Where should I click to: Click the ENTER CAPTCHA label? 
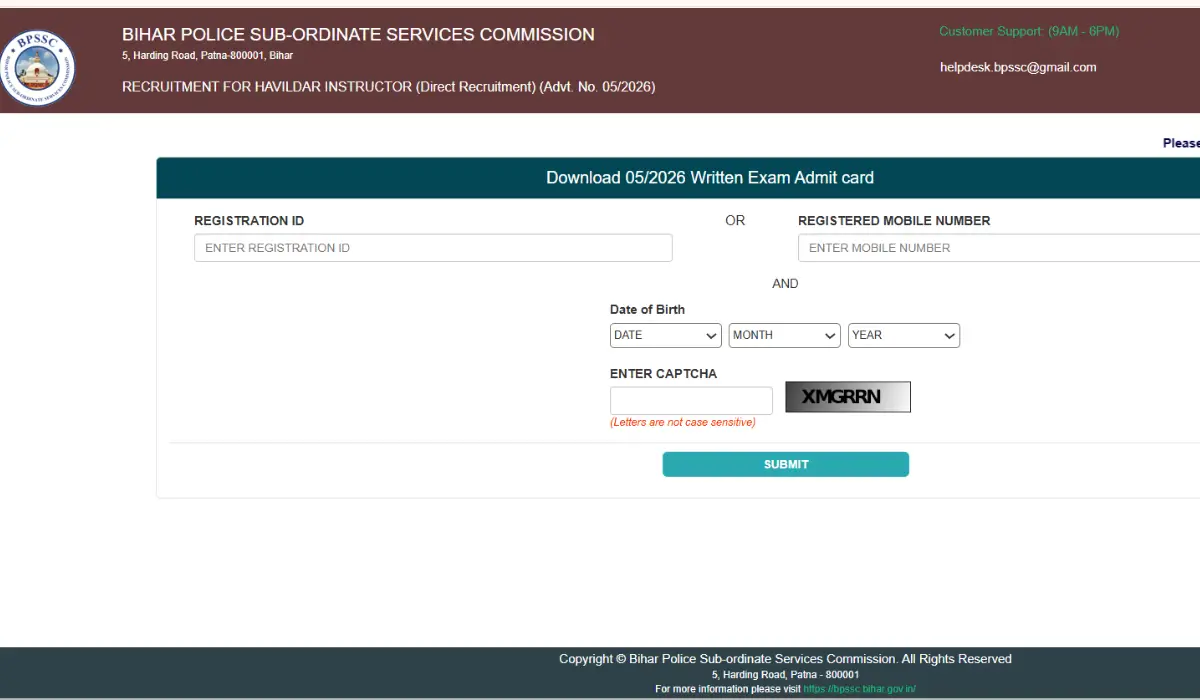pyautogui.click(x=664, y=374)
